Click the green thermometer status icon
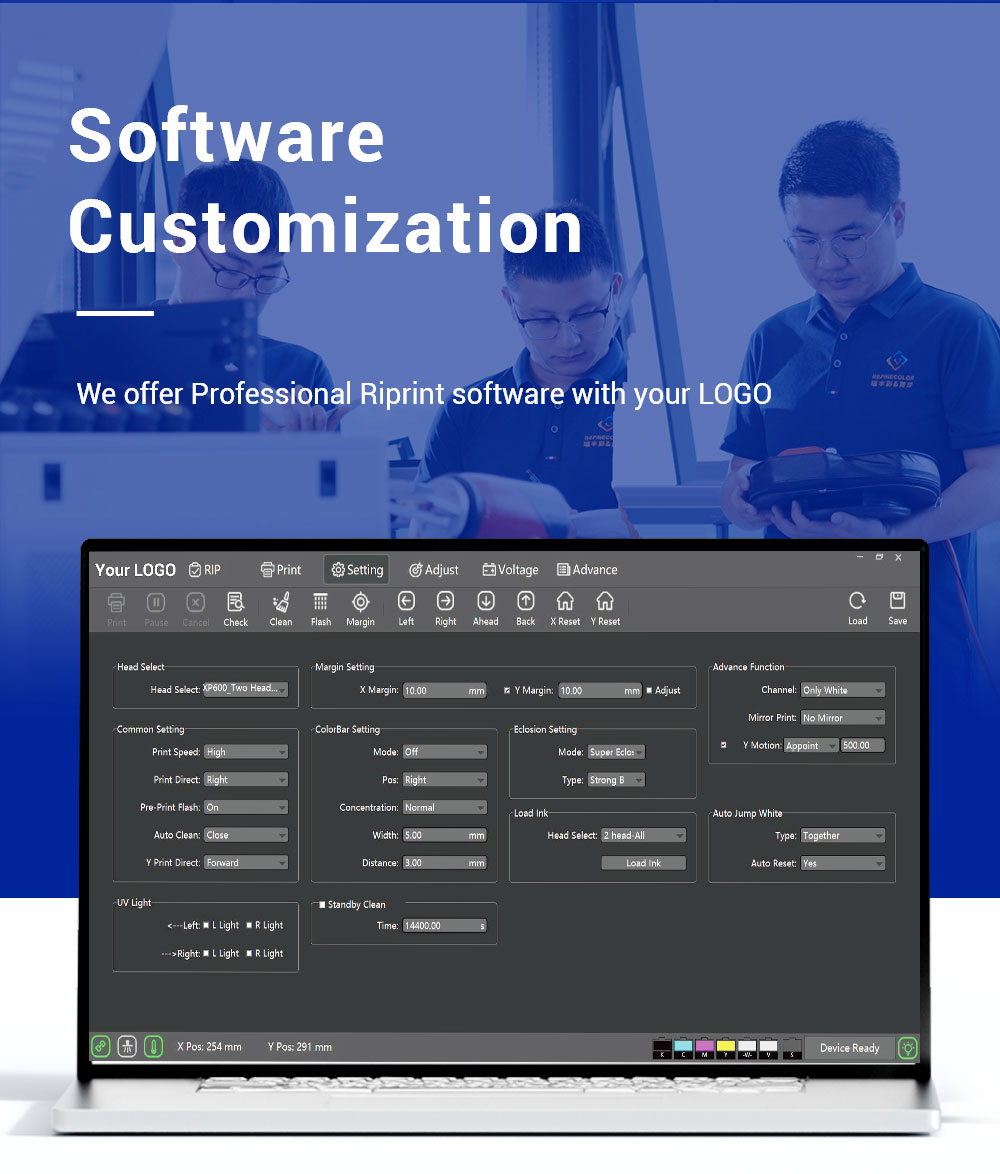Image resolution: width=1000 pixels, height=1174 pixels. [x=153, y=1046]
